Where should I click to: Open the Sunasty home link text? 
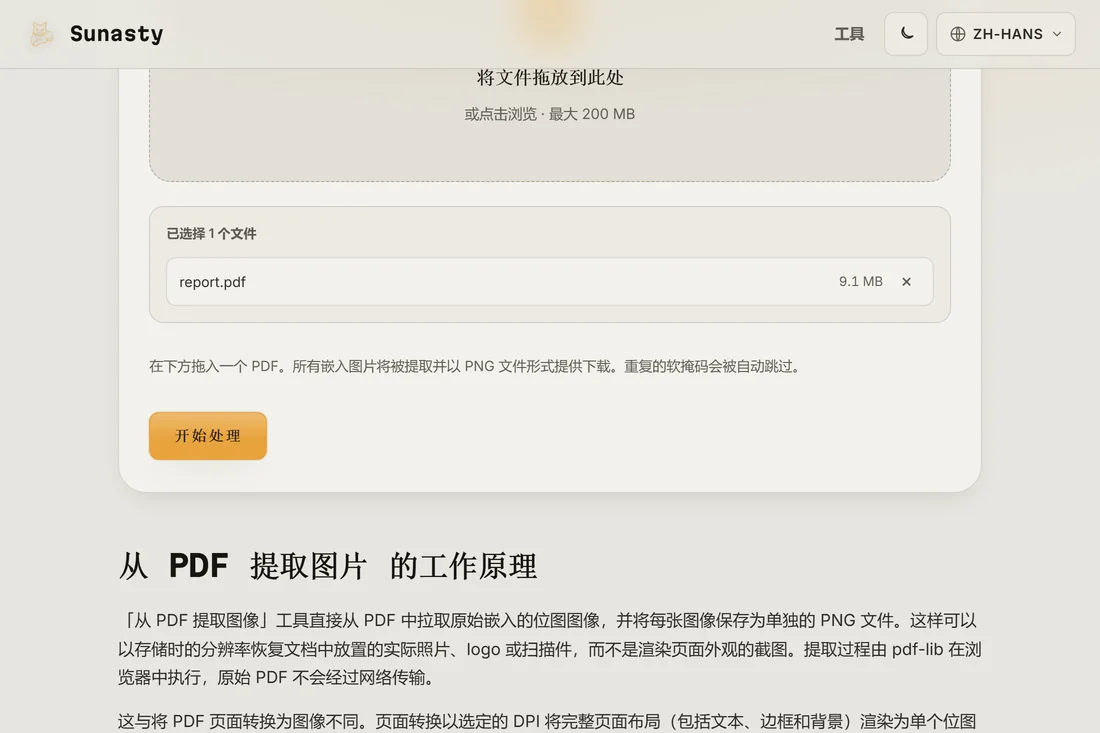[x=116, y=34]
